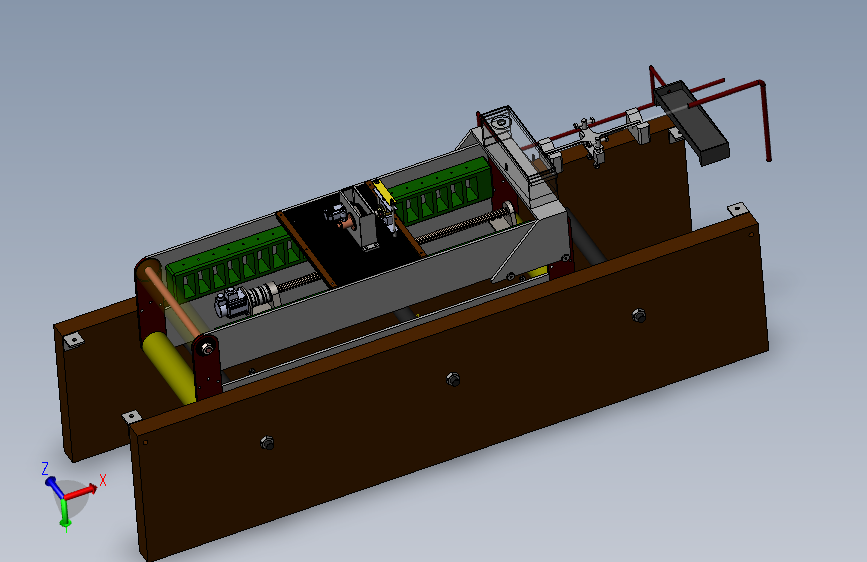The height and width of the screenshot is (562, 867).
Task: Click the blue Z axis of the orientation triad
Action: (x=54, y=486)
